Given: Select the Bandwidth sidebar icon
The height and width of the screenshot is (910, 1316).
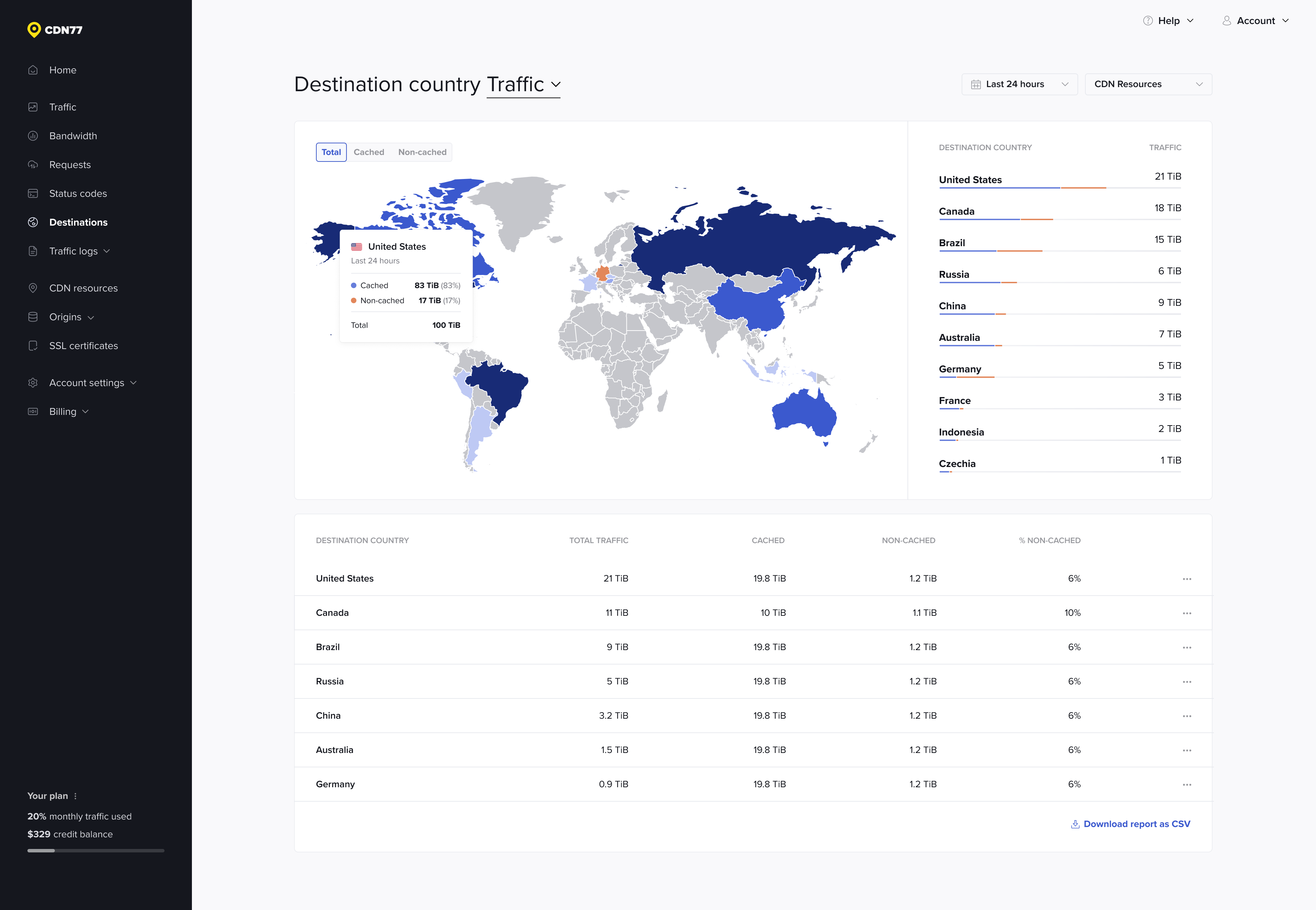Looking at the screenshot, I should (33, 136).
